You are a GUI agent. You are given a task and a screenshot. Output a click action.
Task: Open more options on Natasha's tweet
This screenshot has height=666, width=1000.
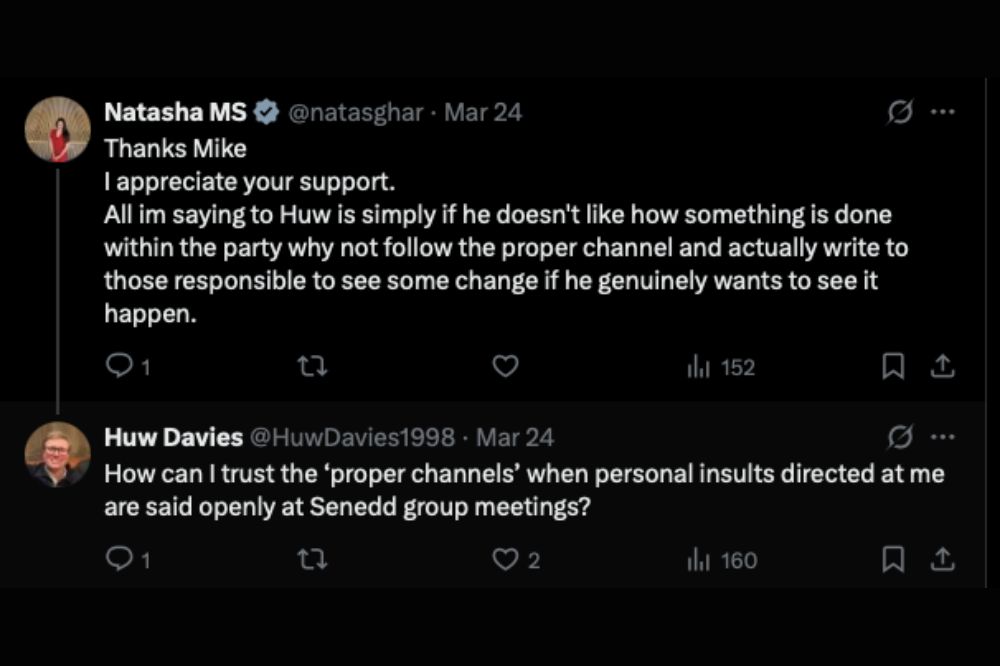pos(942,113)
